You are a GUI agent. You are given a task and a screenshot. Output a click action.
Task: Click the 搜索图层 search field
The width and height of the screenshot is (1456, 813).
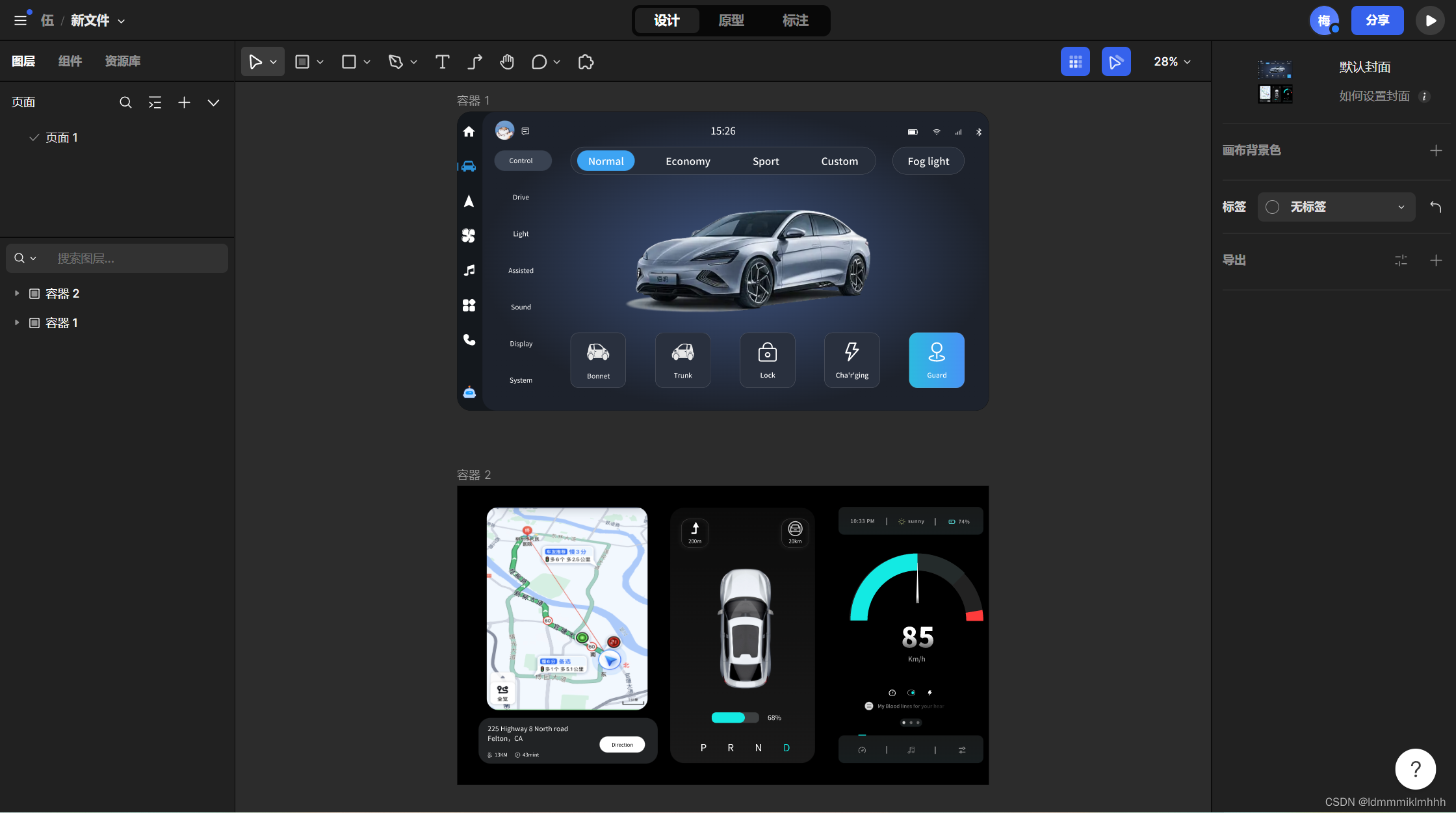pyautogui.click(x=136, y=259)
